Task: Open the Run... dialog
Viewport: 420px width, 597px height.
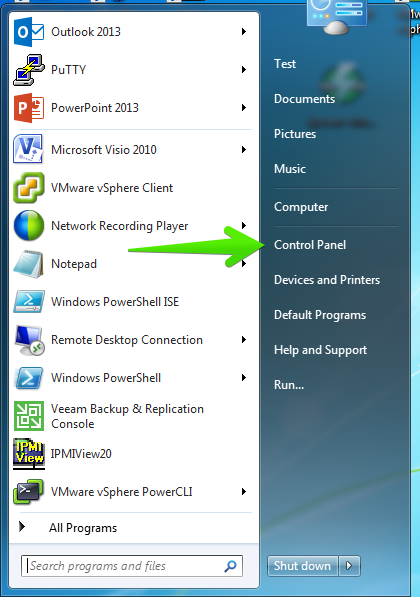Action: (289, 385)
